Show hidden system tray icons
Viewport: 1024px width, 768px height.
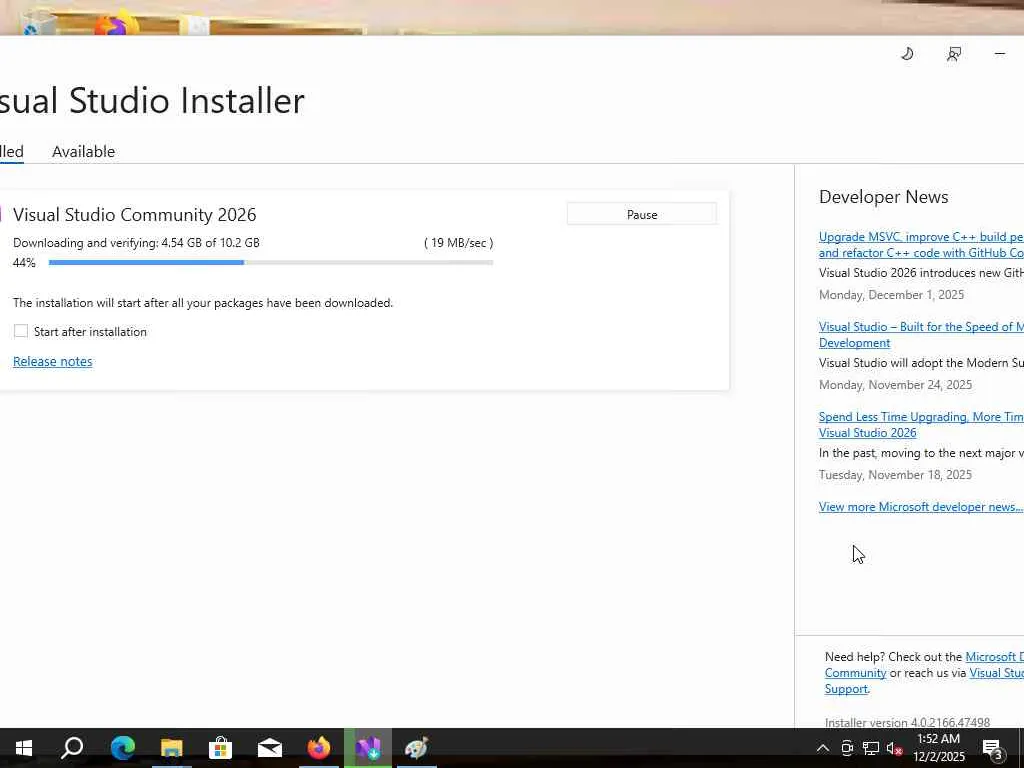(x=823, y=748)
